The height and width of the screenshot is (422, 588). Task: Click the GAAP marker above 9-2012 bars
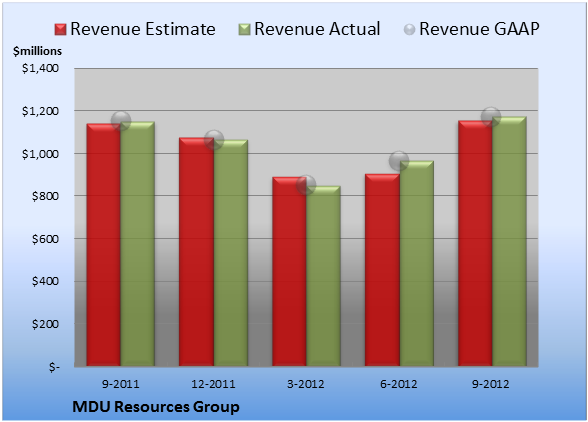pyautogui.click(x=491, y=116)
